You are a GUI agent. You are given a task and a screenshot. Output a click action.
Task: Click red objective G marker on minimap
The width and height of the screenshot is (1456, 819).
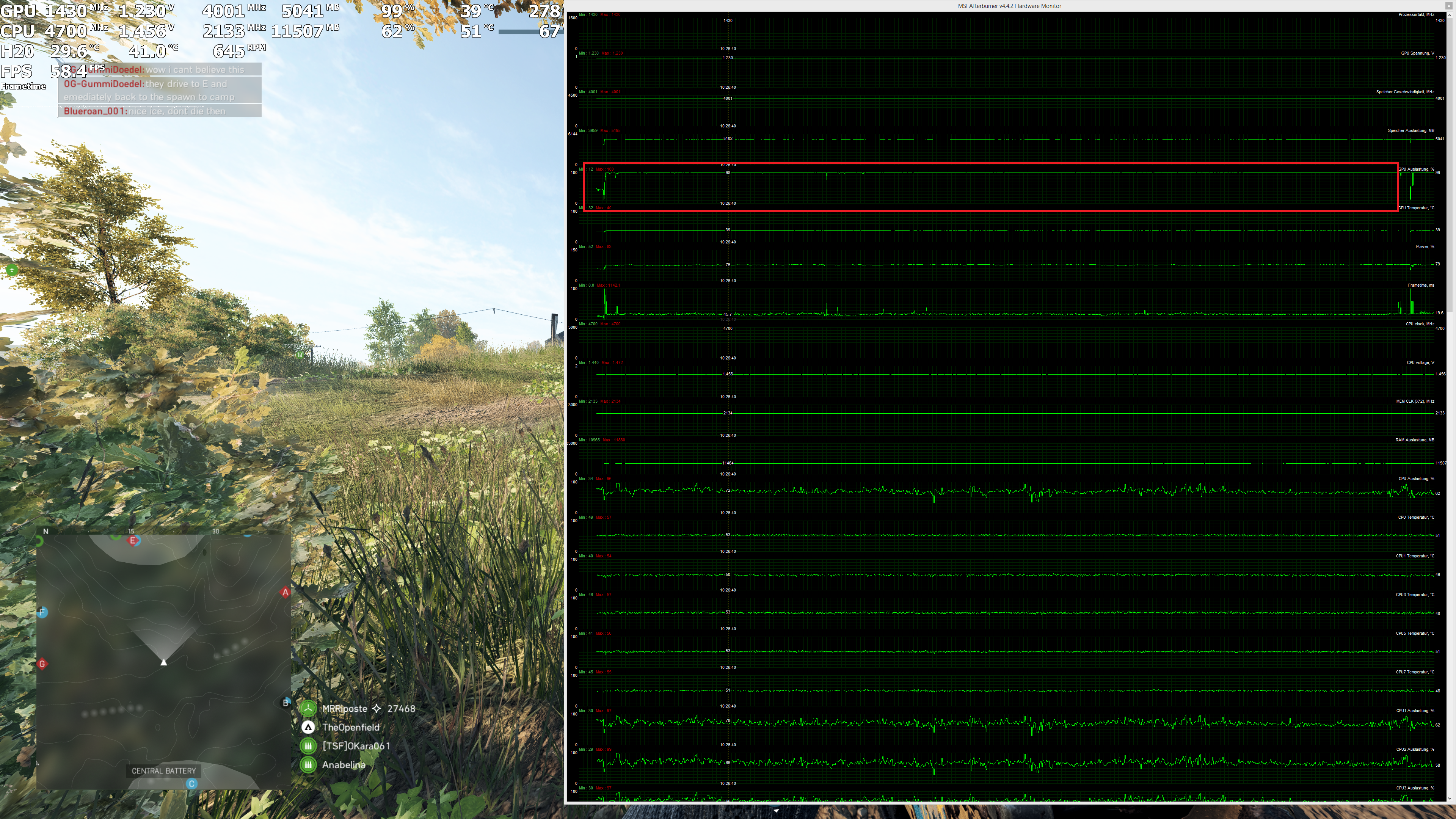click(x=42, y=664)
